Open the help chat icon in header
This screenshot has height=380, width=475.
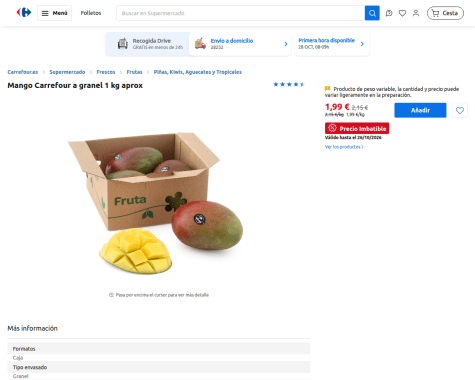[389, 13]
